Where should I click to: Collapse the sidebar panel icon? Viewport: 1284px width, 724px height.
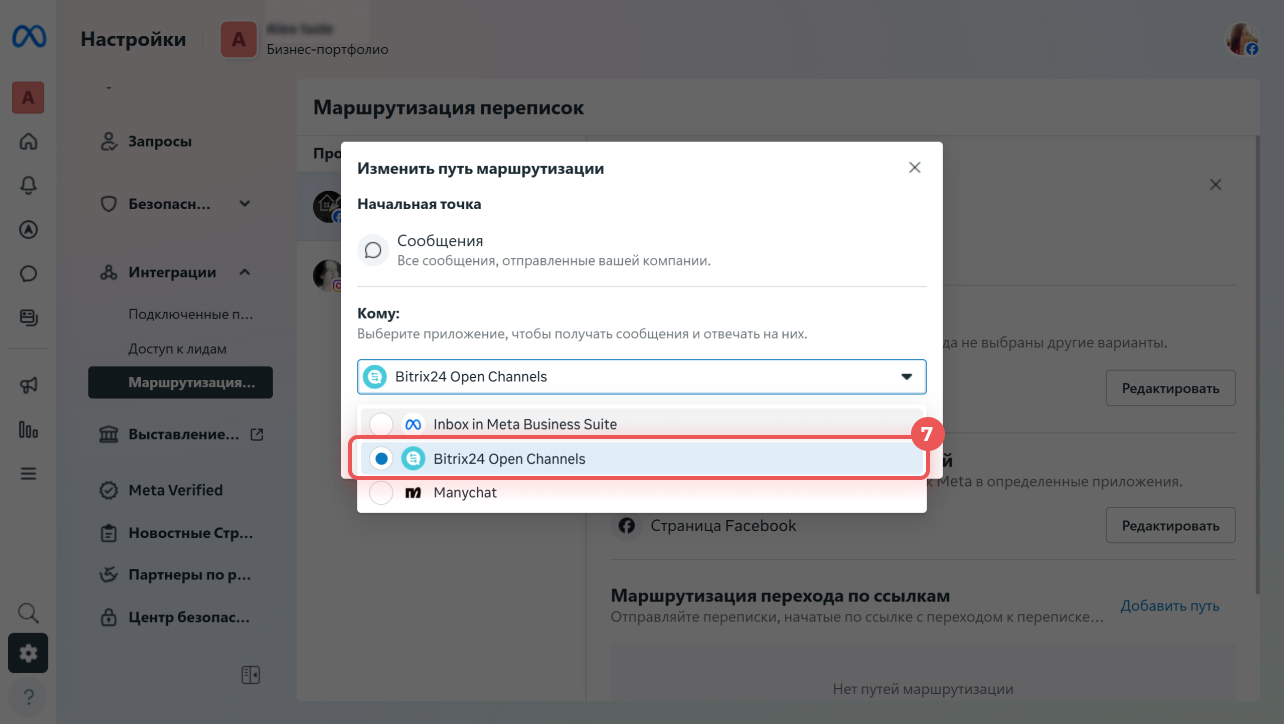tap(251, 675)
